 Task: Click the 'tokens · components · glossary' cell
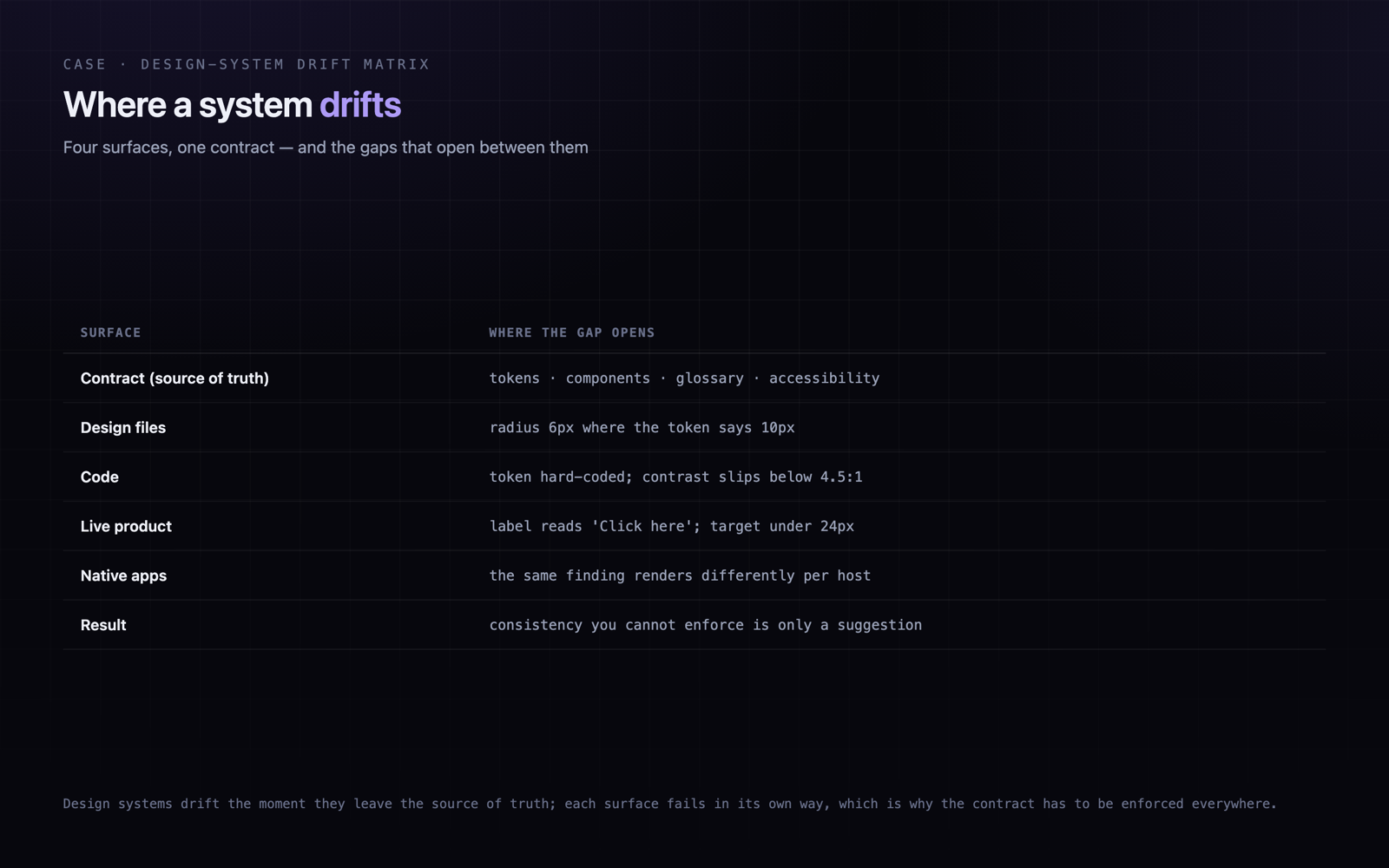click(684, 378)
